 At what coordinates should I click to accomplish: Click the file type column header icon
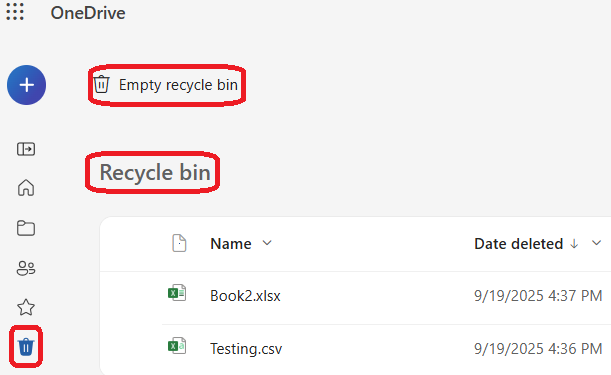(179, 243)
